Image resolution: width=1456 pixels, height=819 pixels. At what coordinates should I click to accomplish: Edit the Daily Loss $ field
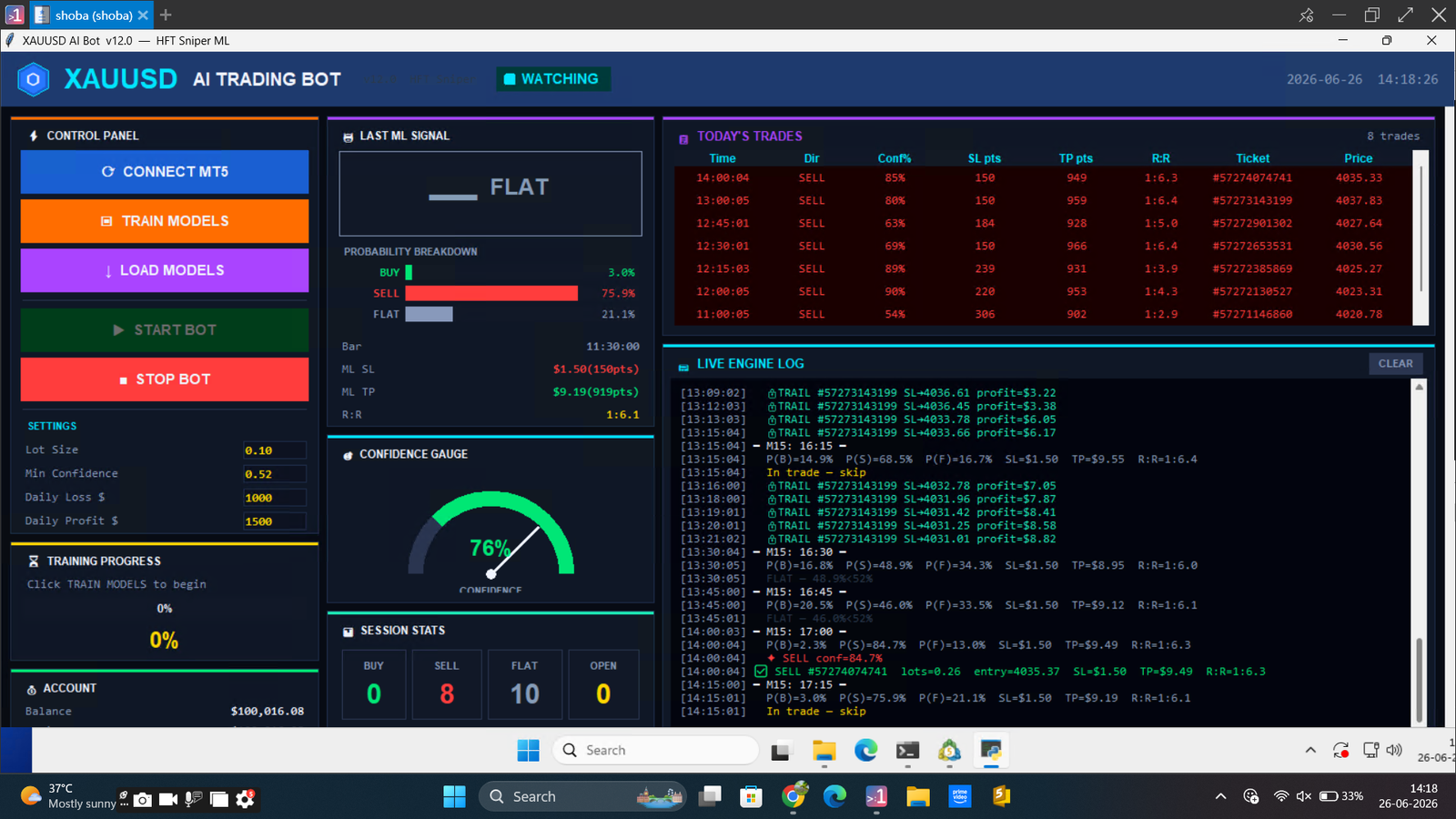pos(274,498)
